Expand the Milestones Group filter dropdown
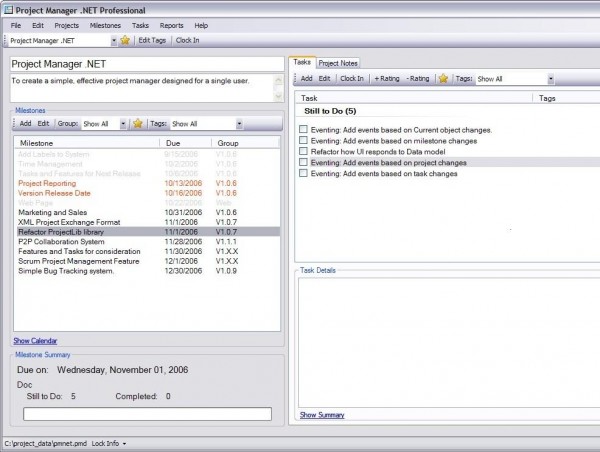Image resolution: width=600 pixels, height=452 pixels. pos(122,124)
